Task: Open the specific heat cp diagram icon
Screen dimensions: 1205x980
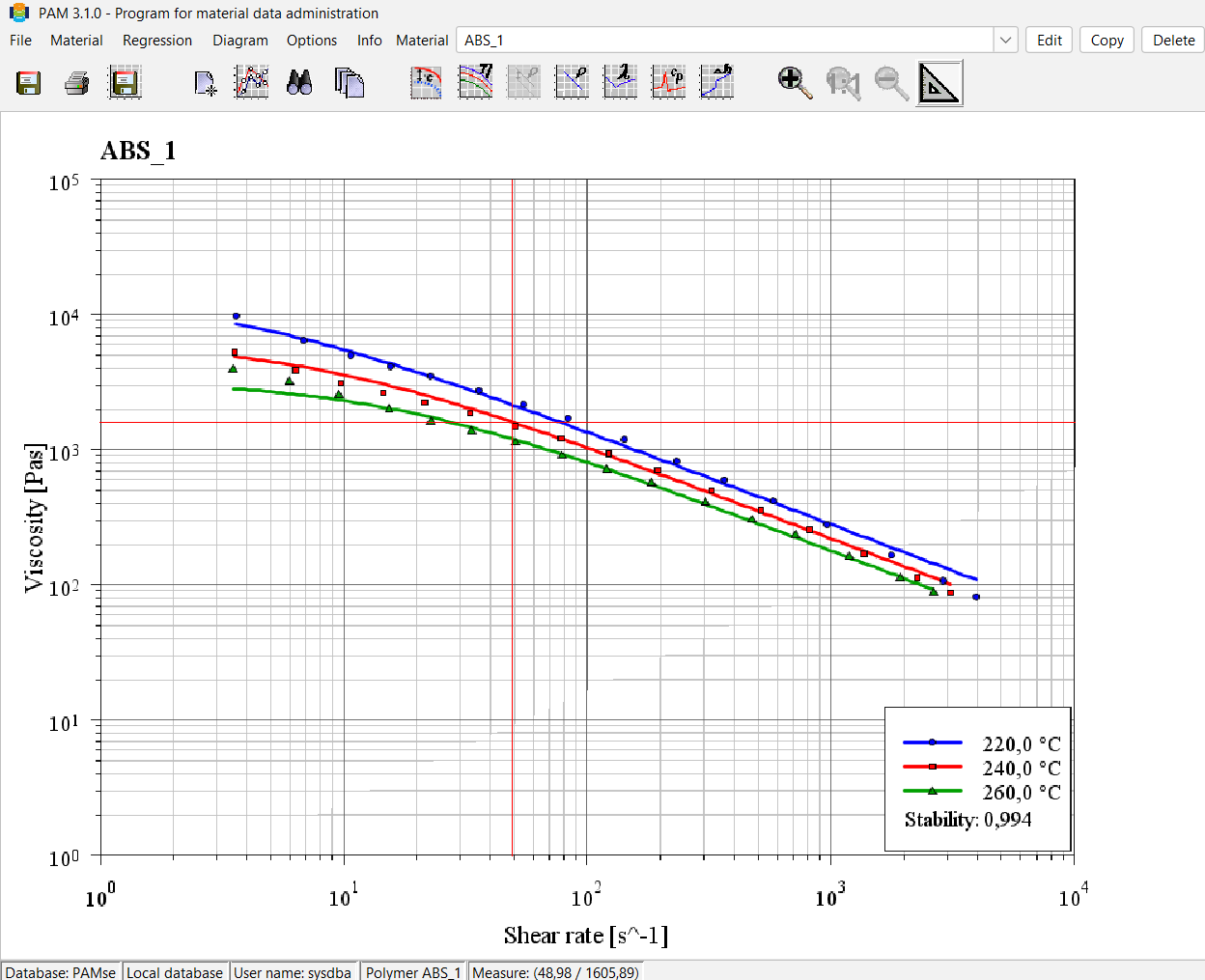Action: coord(668,82)
